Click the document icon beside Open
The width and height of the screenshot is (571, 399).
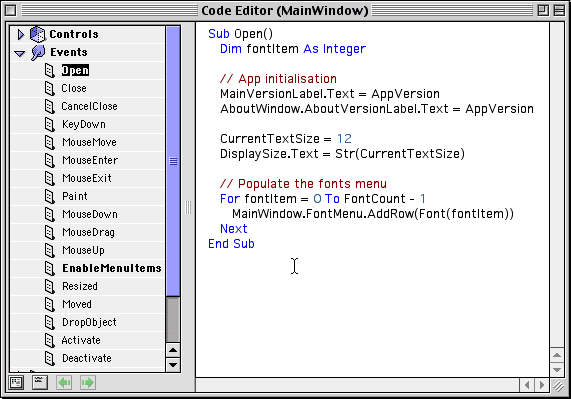50,70
